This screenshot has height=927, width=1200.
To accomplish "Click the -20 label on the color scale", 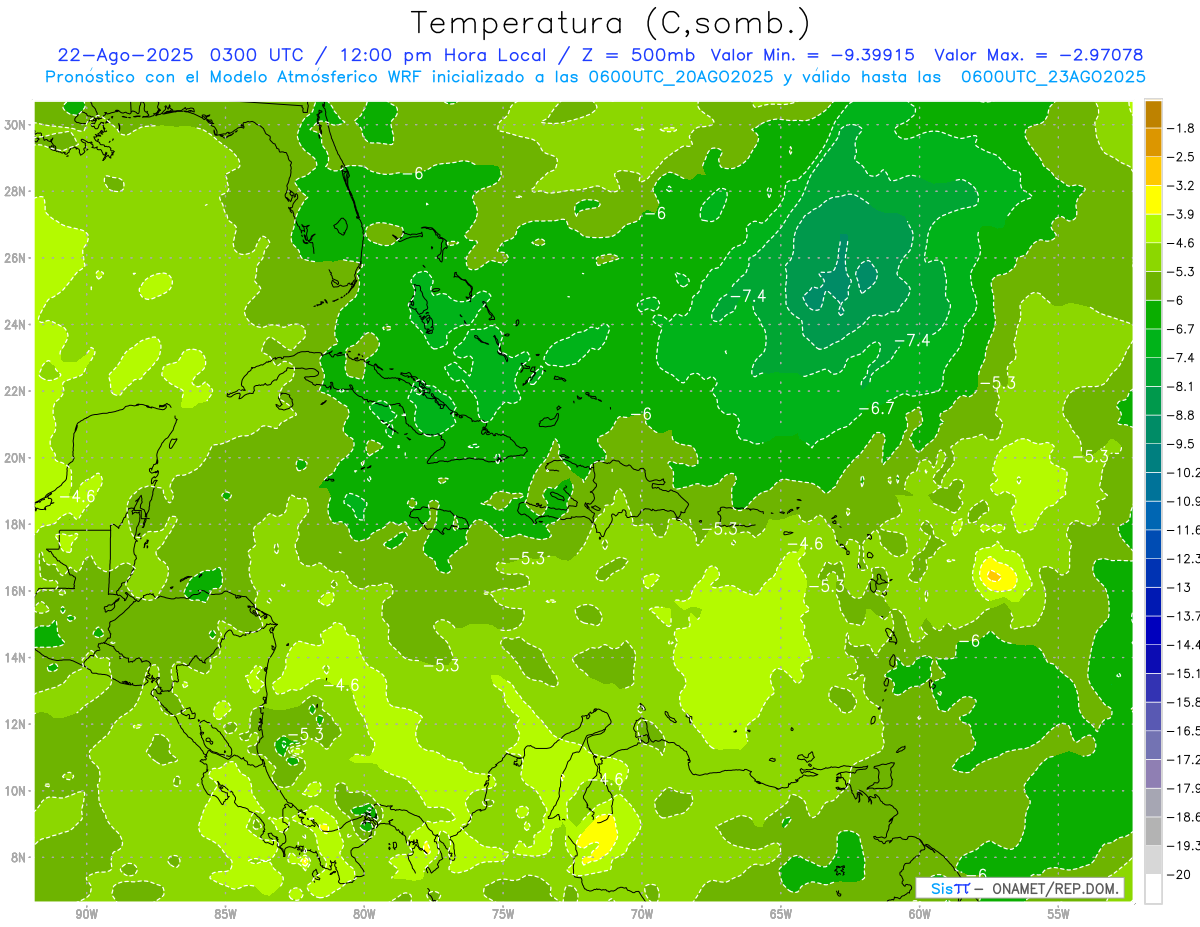I will tap(1181, 874).
